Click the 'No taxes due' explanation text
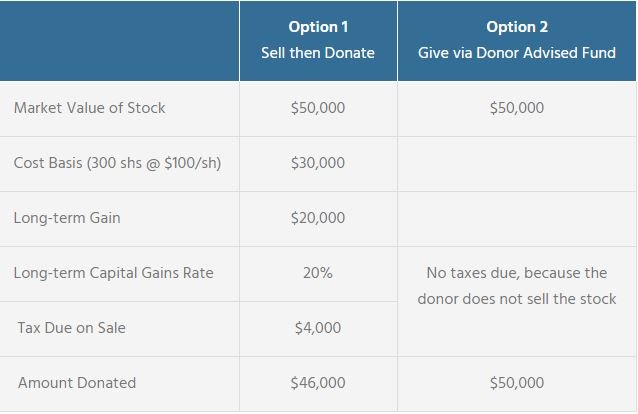Screen dimensions: 638x414 (x=517, y=286)
